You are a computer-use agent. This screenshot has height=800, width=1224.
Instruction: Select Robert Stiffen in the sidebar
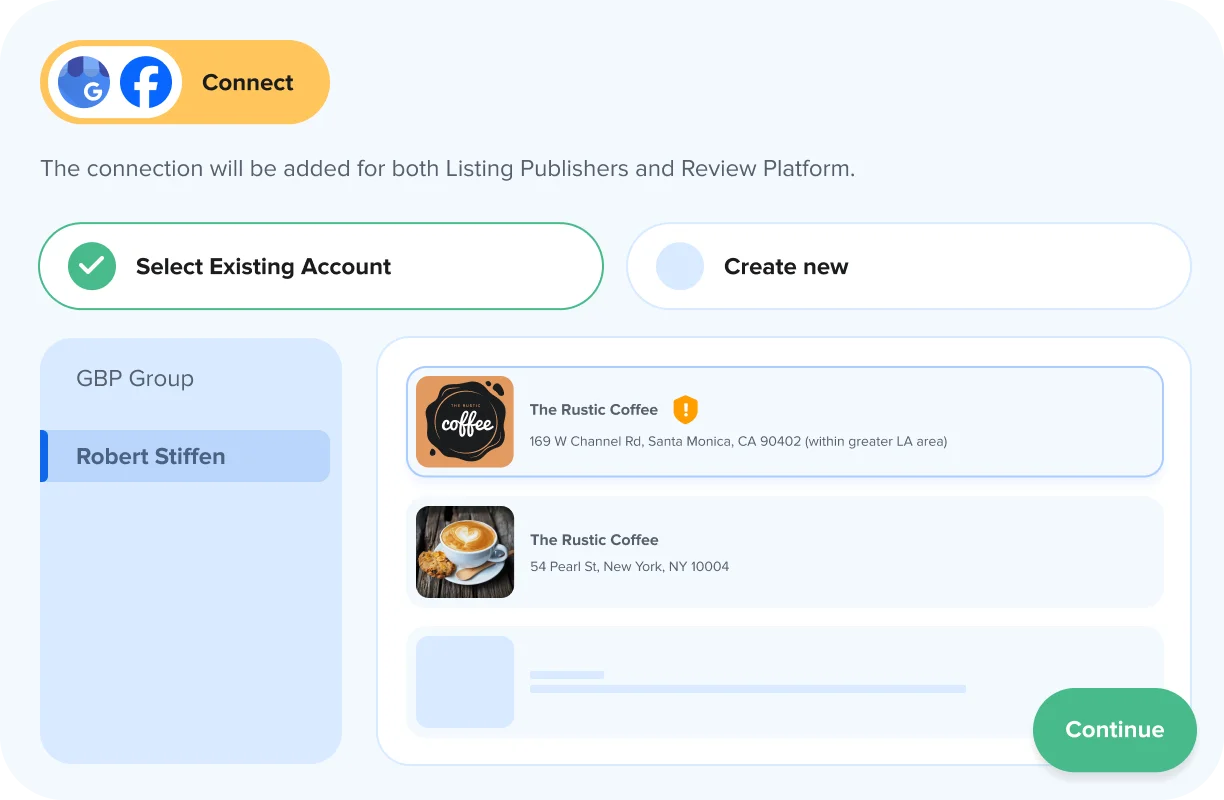click(x=151, y=456)
